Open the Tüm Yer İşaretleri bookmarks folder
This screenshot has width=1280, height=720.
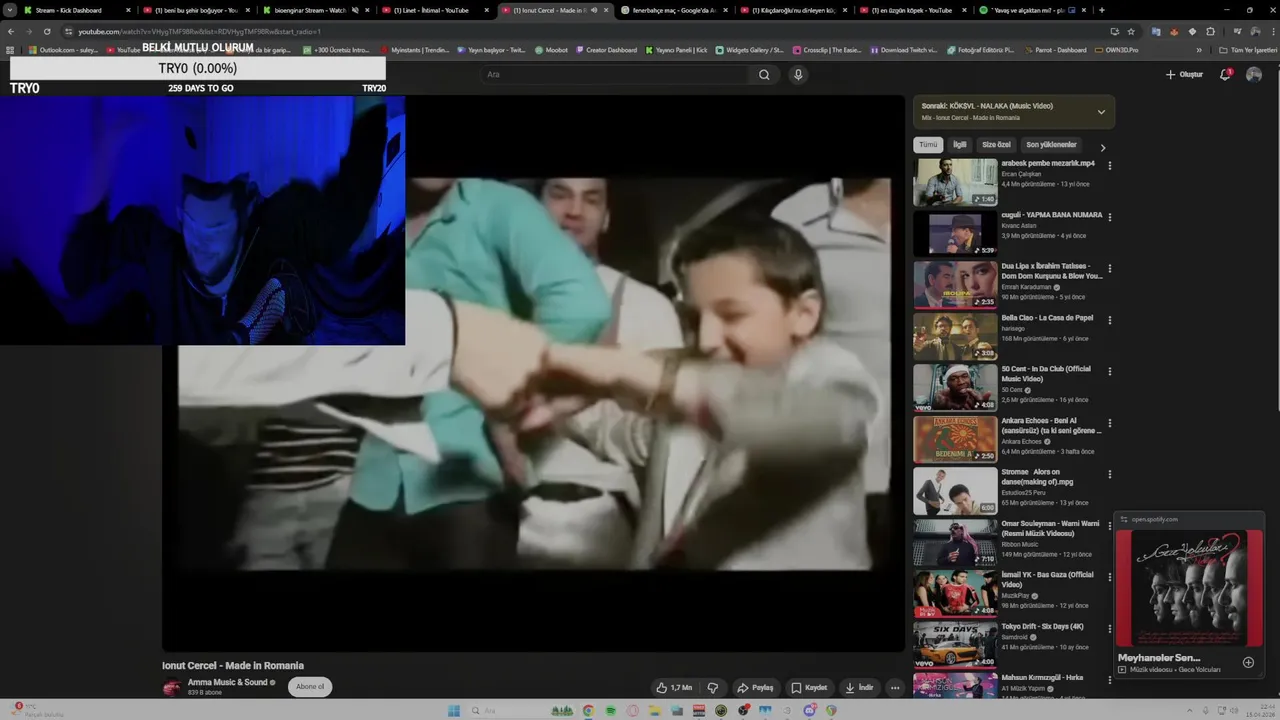(1248, 50)
